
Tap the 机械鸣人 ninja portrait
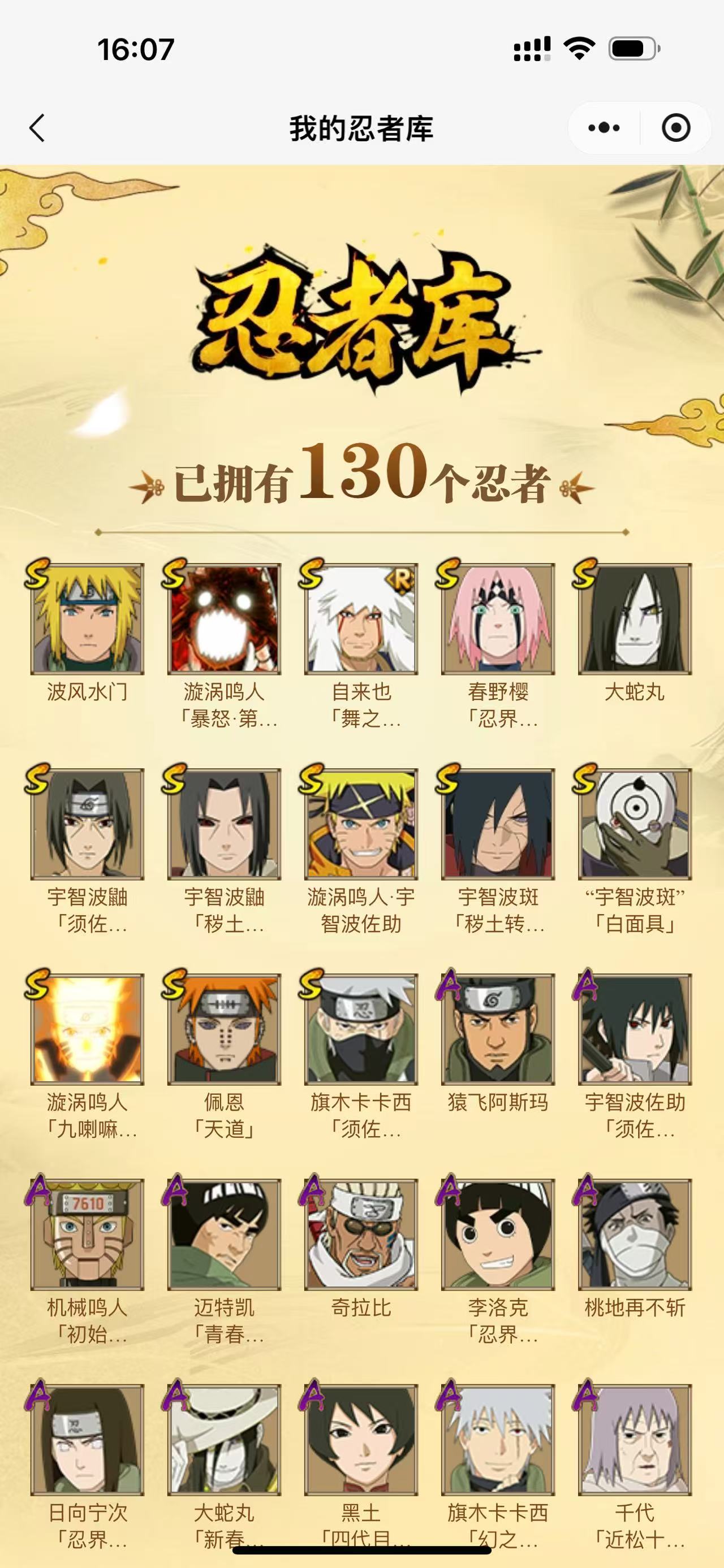coord(87,1234)
